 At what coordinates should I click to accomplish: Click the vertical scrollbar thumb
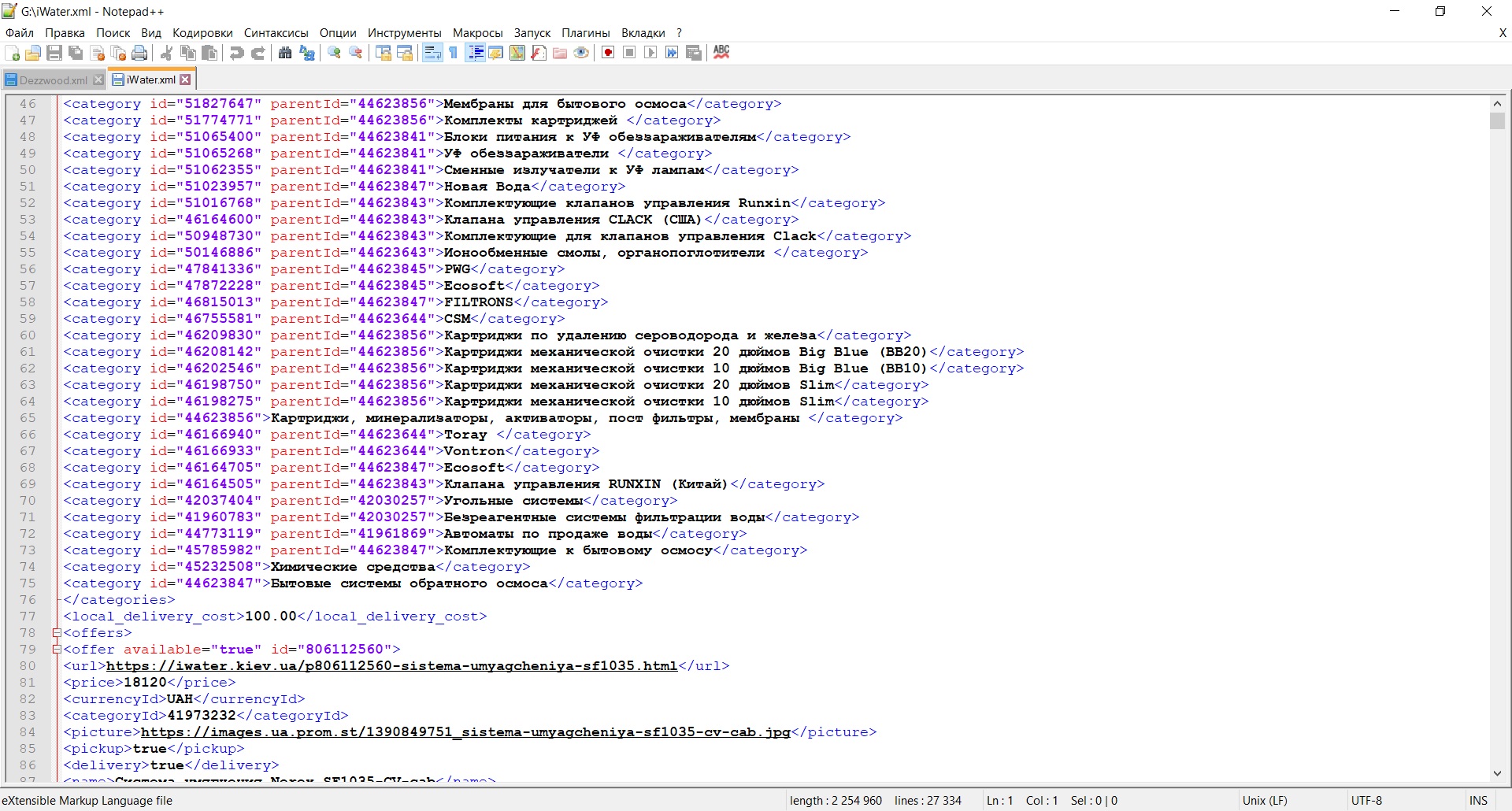pos(1497,120)
